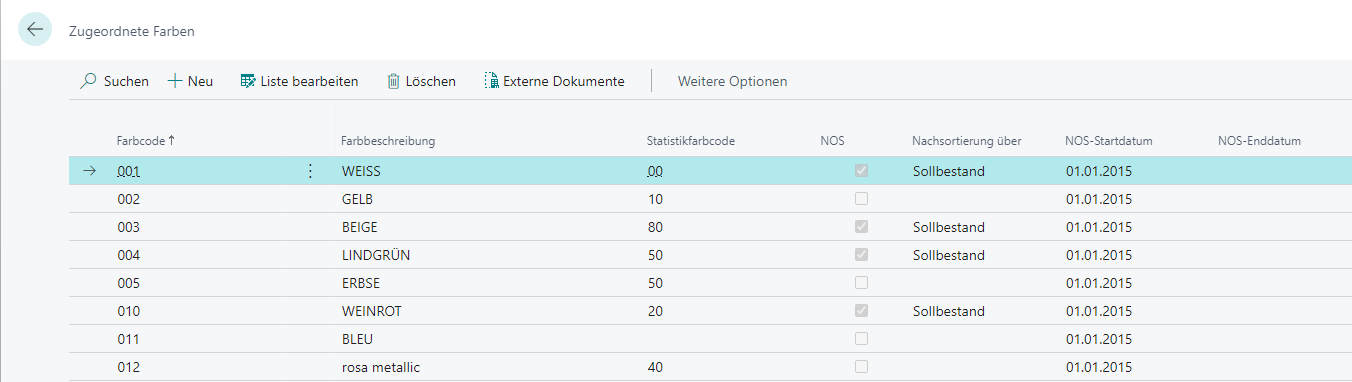Image resolution: width=1352 pixels, height=382 pixels.
Task: Click the Löschen trash icon
Action: coord(393,81)
